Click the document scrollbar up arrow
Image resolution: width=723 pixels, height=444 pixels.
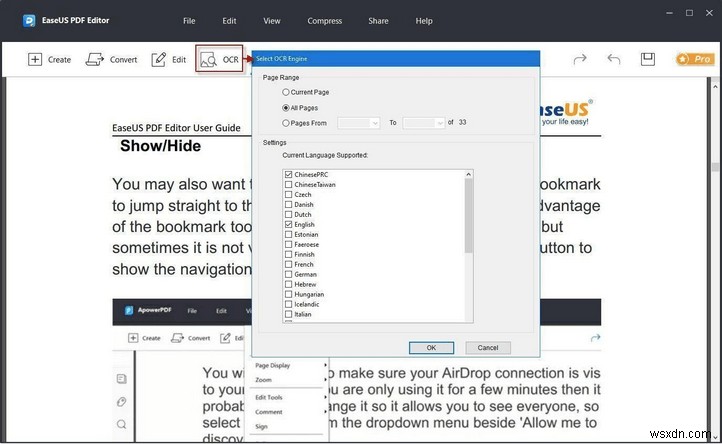pos(715,86)
